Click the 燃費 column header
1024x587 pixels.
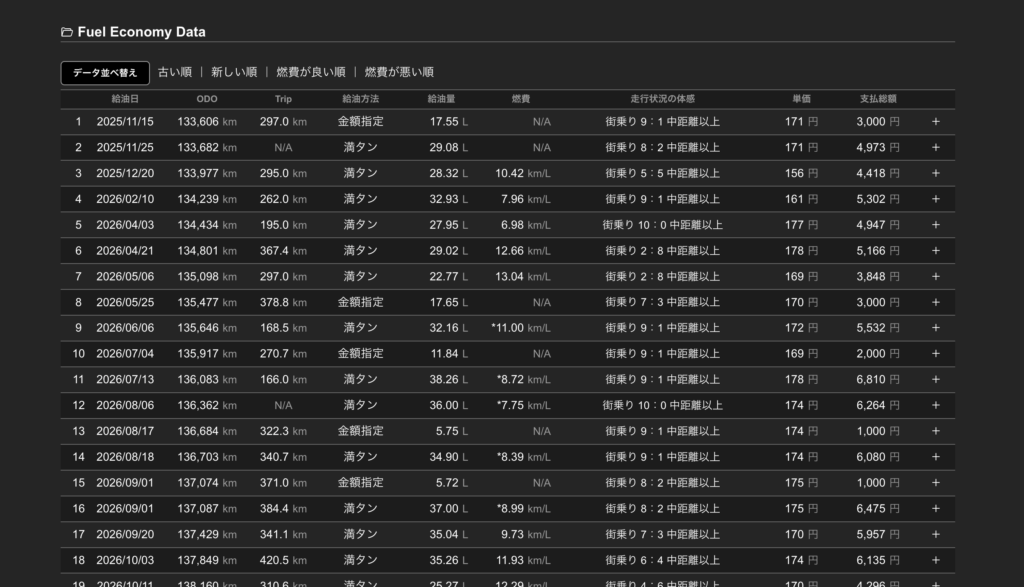(x=520, y=99)
